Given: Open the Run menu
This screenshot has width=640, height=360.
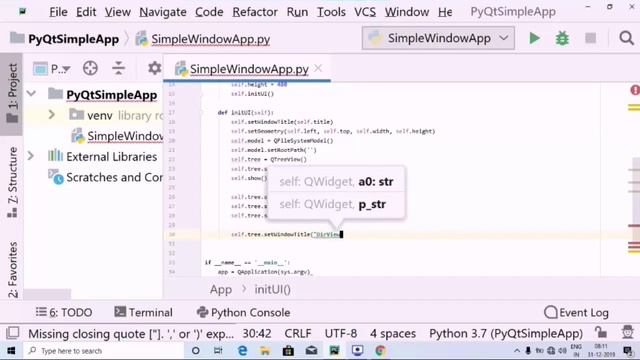Looking at the screenshot, I should pos(297,12).
